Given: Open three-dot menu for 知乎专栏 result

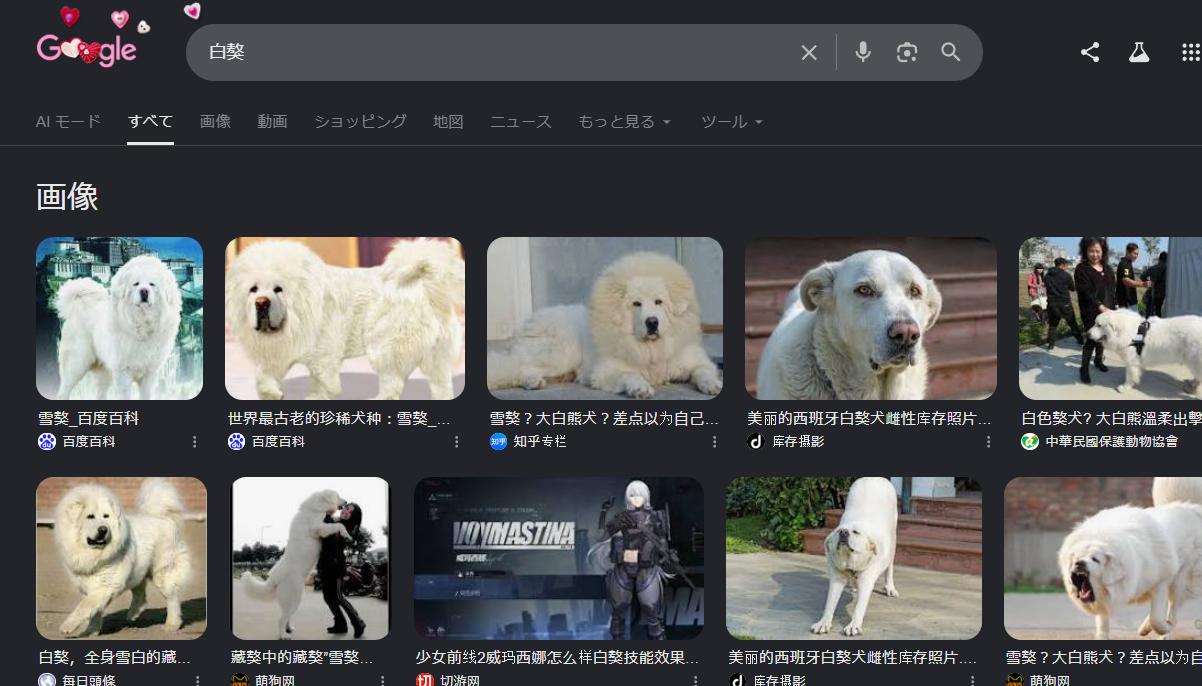Looking at the screenshot, I should 714,442.
